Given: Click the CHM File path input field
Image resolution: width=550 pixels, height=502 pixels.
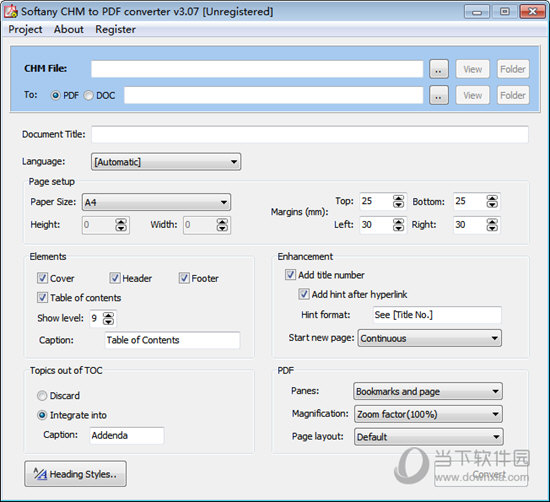Looking at the screenshot, I should pos(257,69).
